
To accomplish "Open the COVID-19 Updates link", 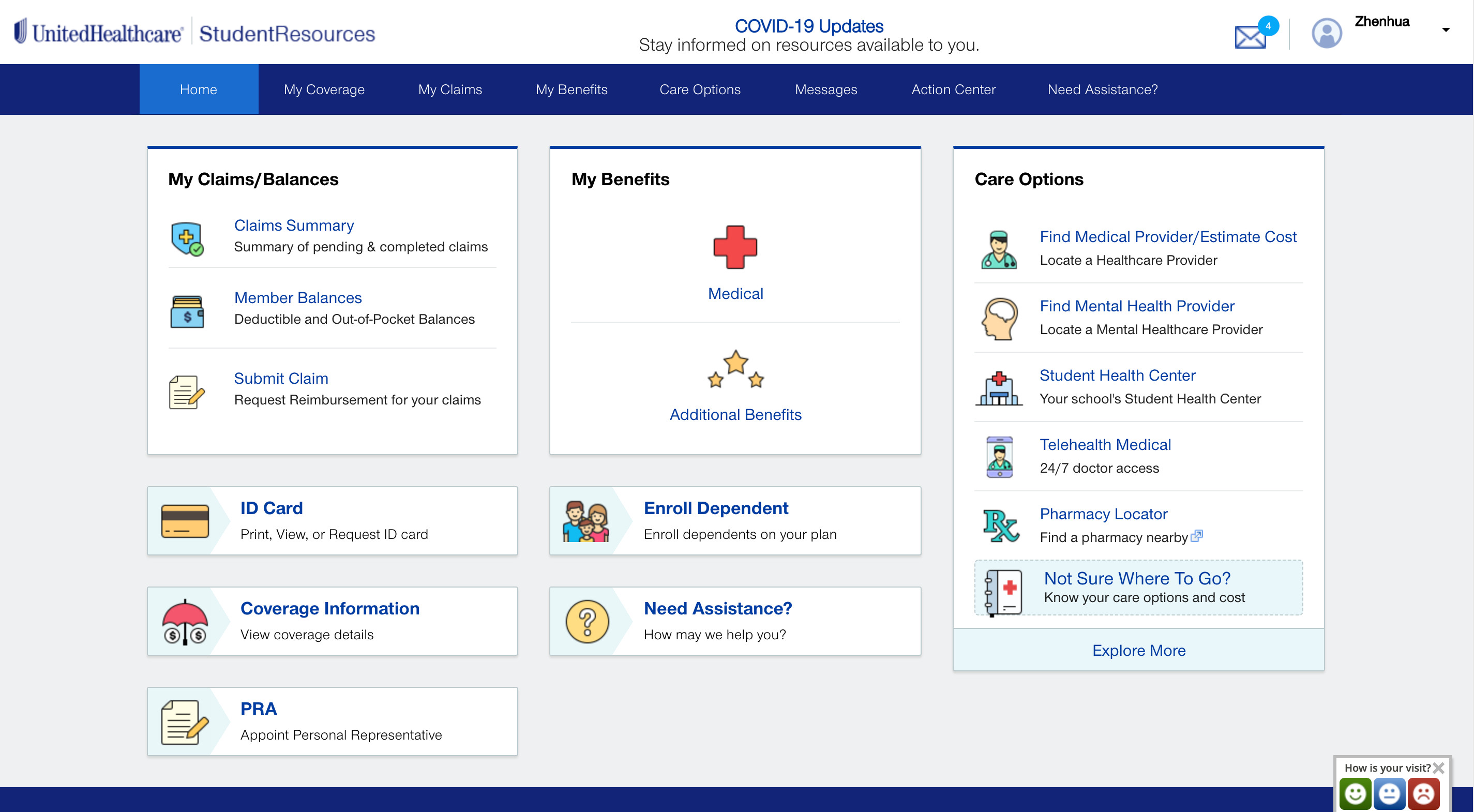I will 808,26.
